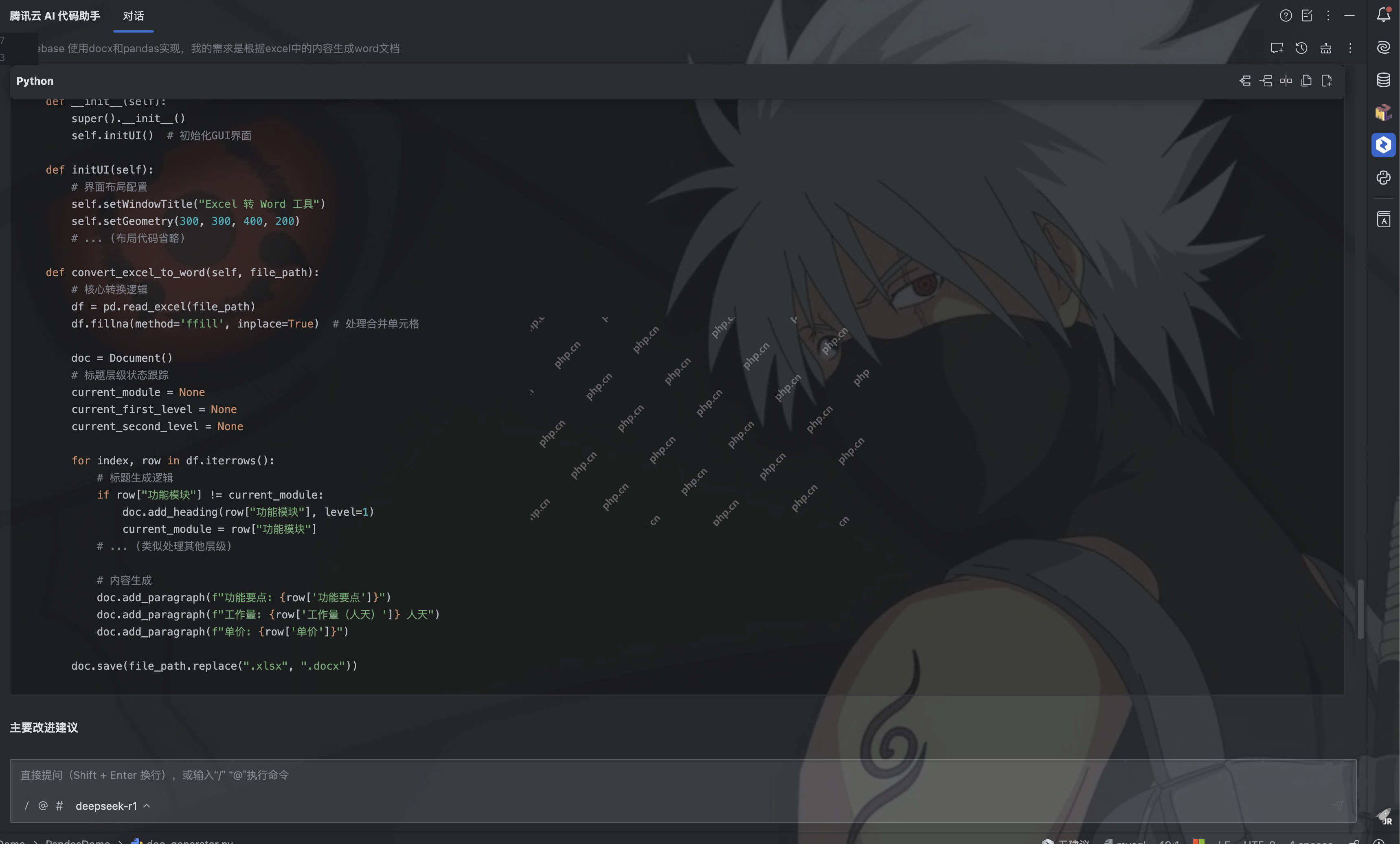Click the setWindowTitle code line
Viewport: 1400px width, 844px height.
[x=198, y=204]
